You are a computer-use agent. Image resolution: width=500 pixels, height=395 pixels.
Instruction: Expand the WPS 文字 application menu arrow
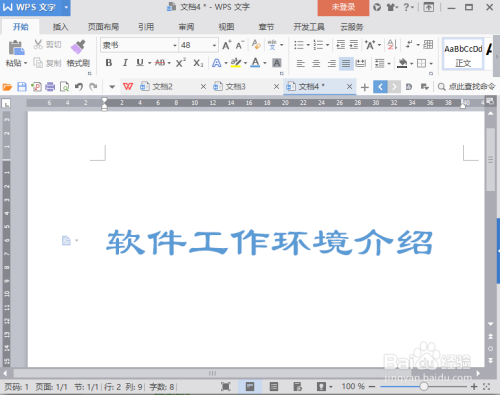point(66,7)
